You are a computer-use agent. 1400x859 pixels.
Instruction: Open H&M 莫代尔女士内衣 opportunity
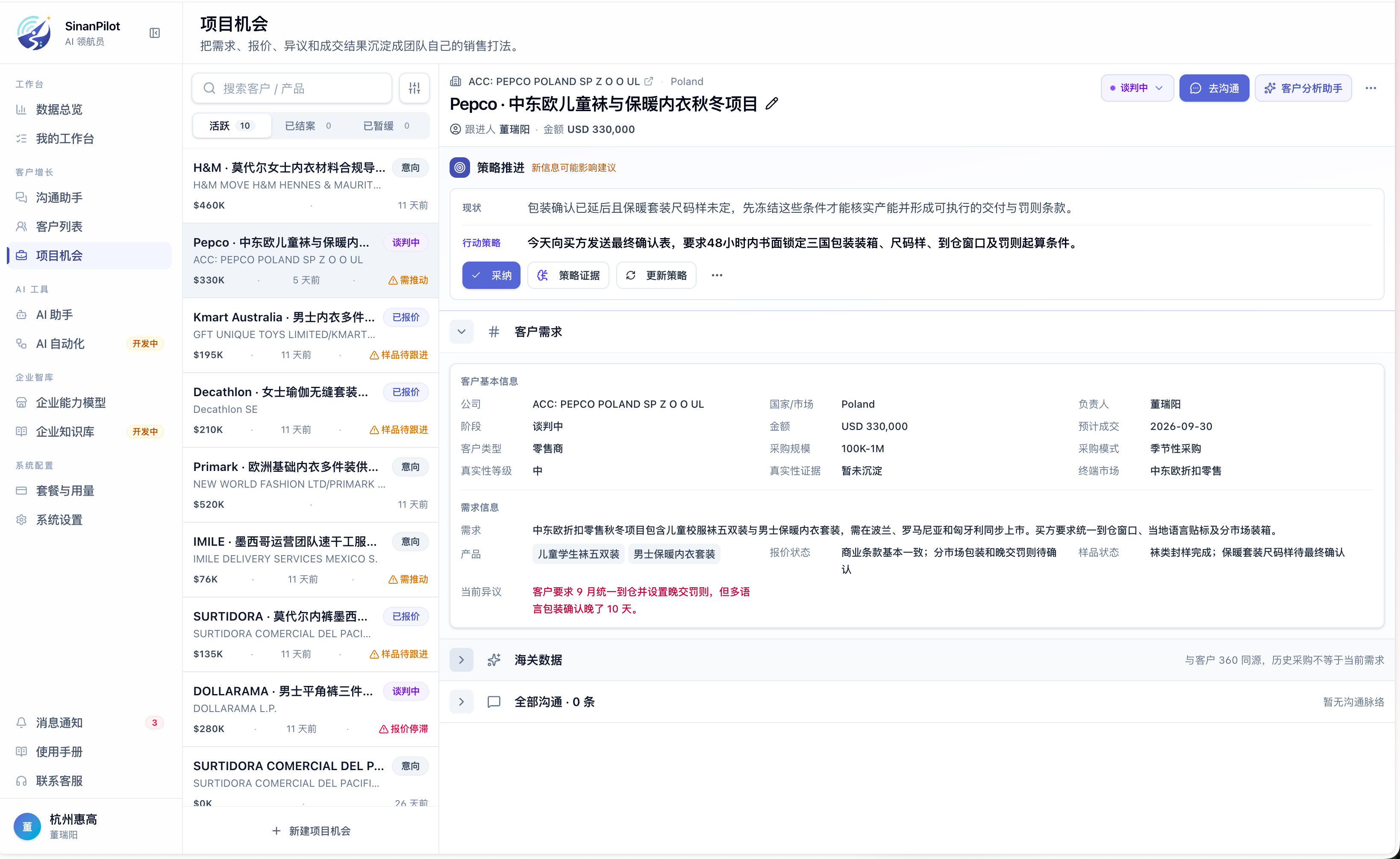[x=311, y=186]
